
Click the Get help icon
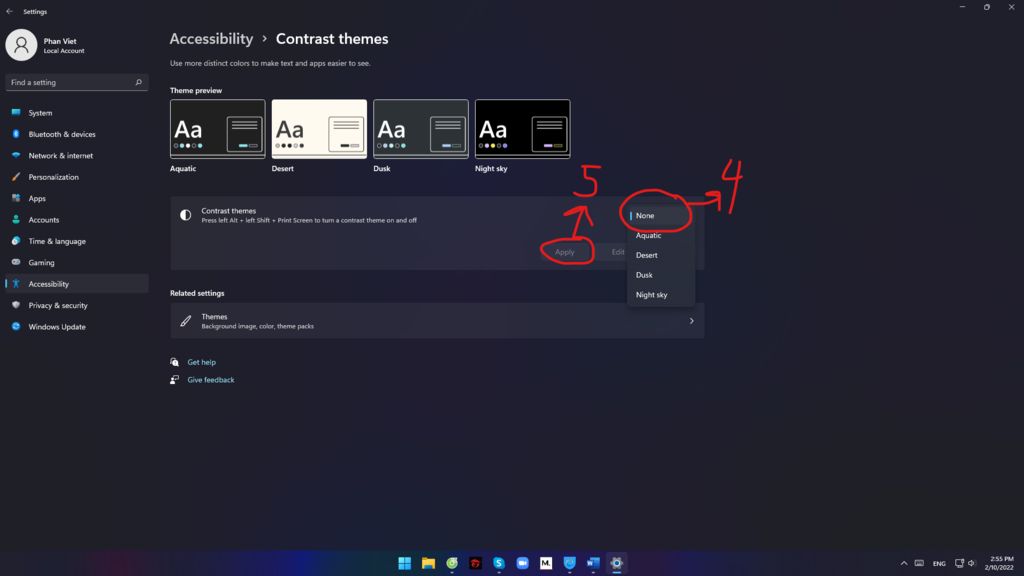click(174, 362)
